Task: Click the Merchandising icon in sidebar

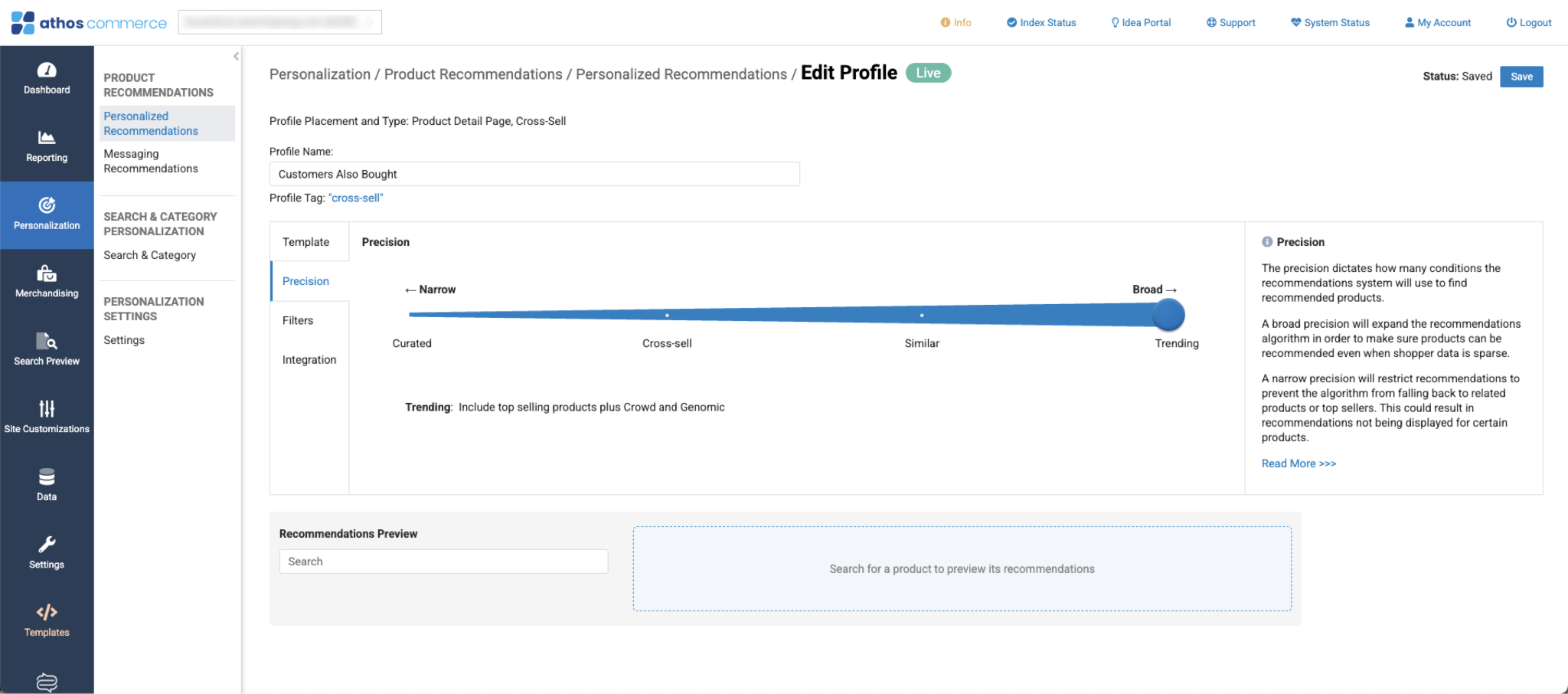Action: coord(47,273)
